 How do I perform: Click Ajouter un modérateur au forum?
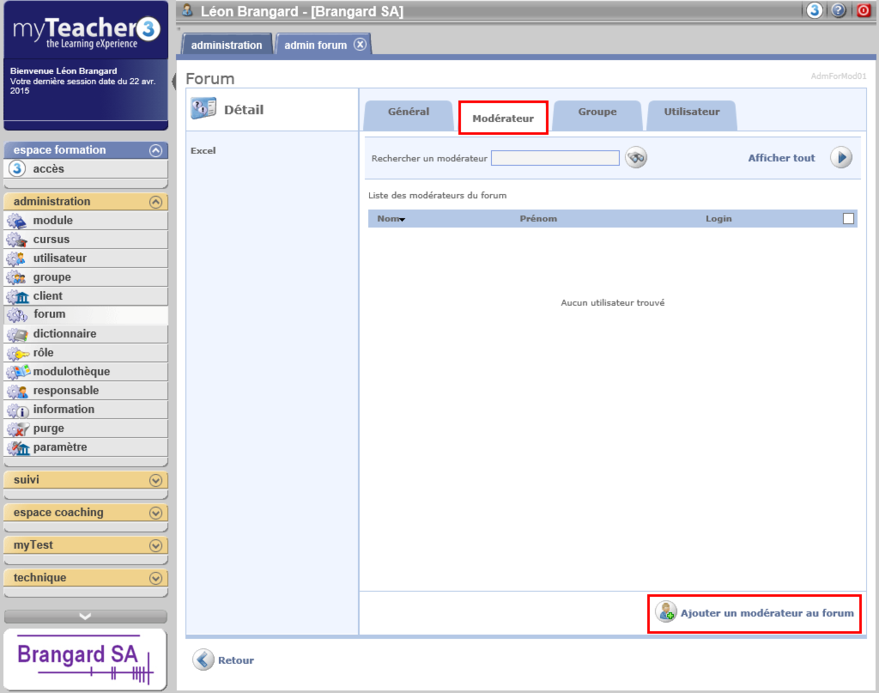coord(756,612)
